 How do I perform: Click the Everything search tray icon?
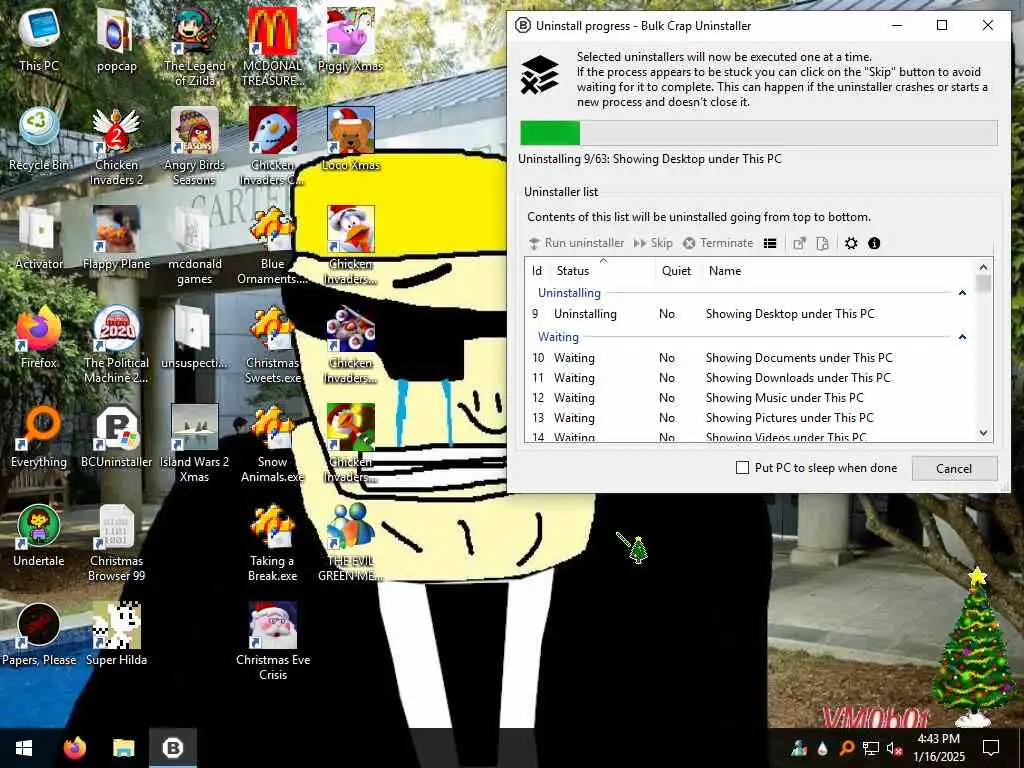847,748
